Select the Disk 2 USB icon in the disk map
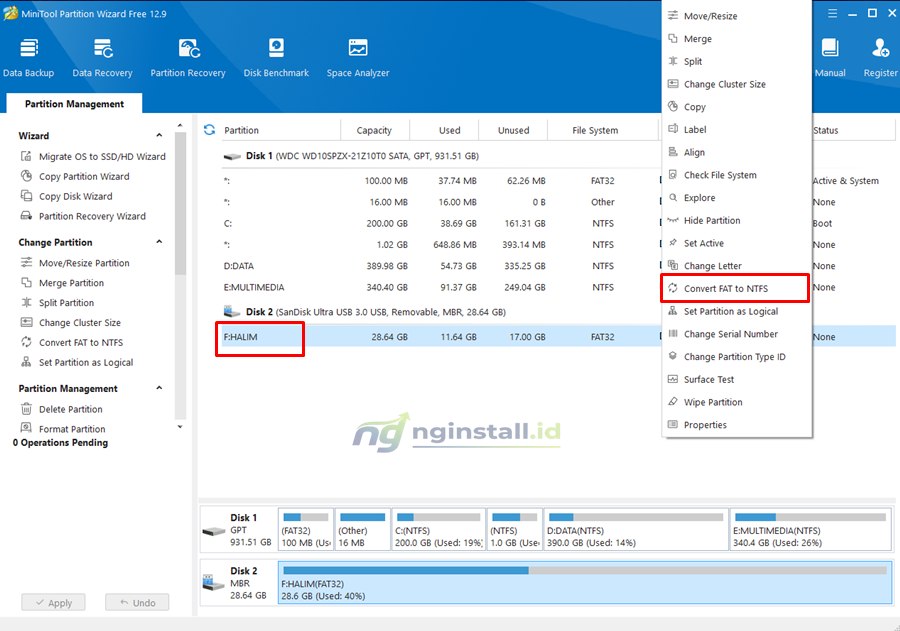900x631 pixels. tap(213, 583)
